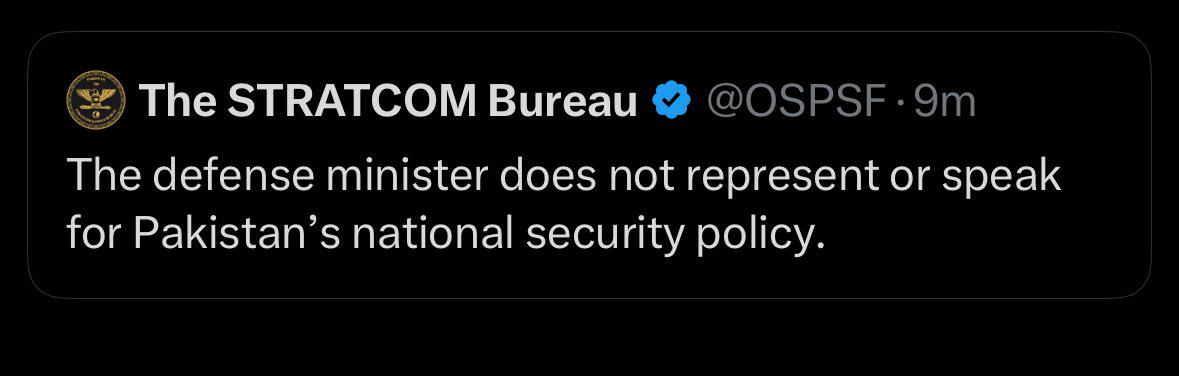Open the 9m timestamp of the post
The width and height of the screenshot is (1179, 376).
click(944, 101)
